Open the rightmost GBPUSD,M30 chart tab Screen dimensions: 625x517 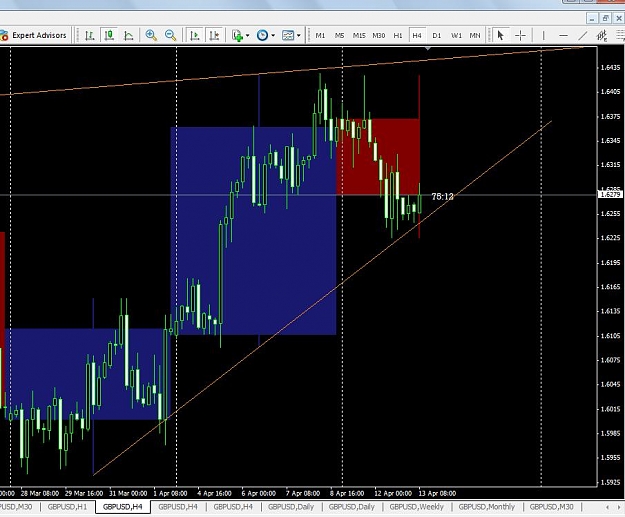point(551,507)
